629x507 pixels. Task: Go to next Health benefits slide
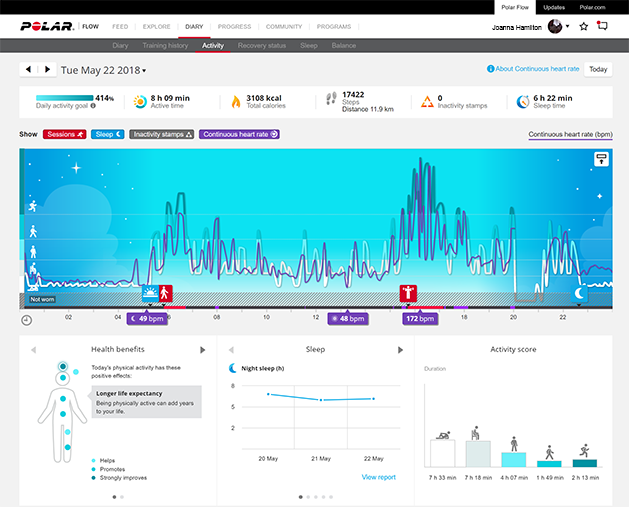pos(203,349)
